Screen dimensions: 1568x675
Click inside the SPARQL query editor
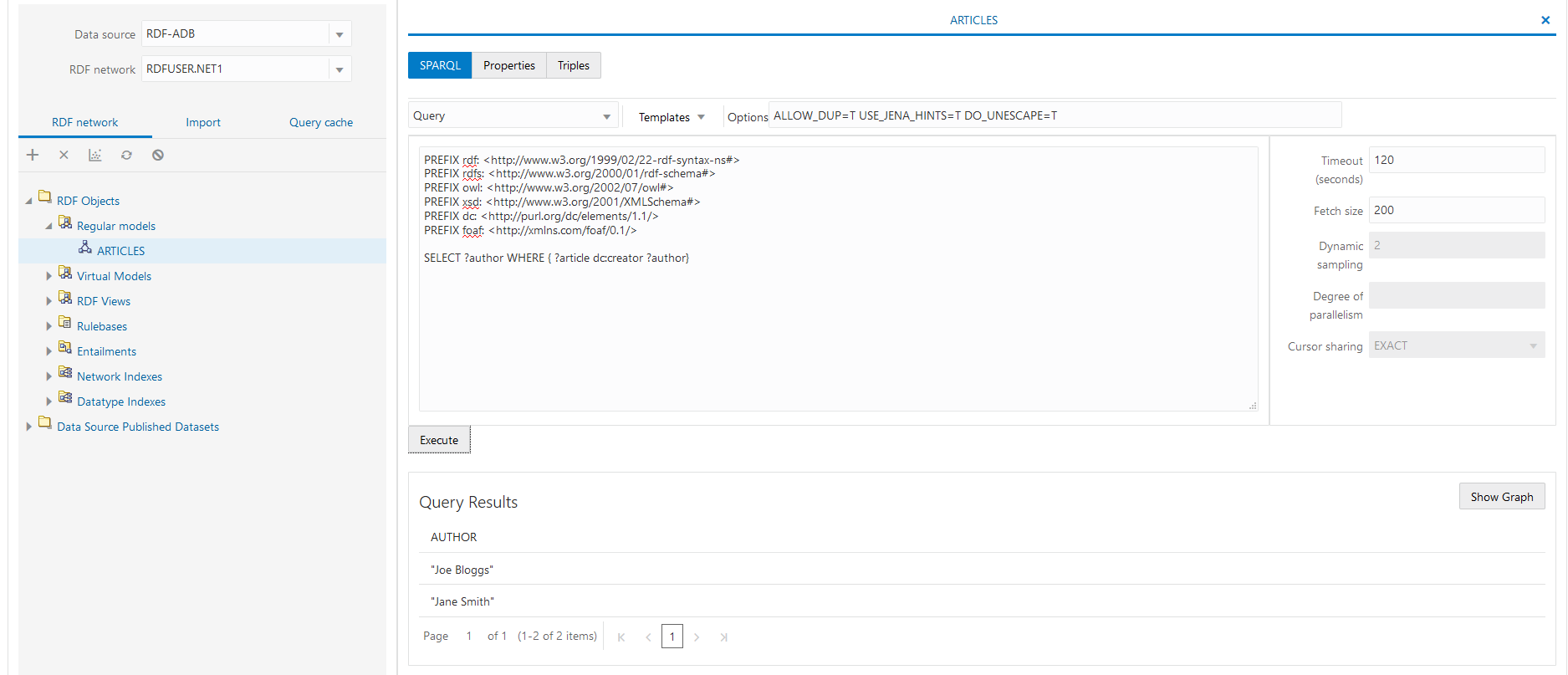[x=838, y=279]
